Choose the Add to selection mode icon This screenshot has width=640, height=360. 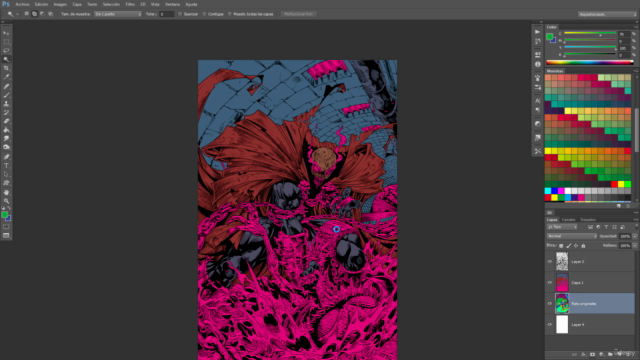[x=34, y=14]
